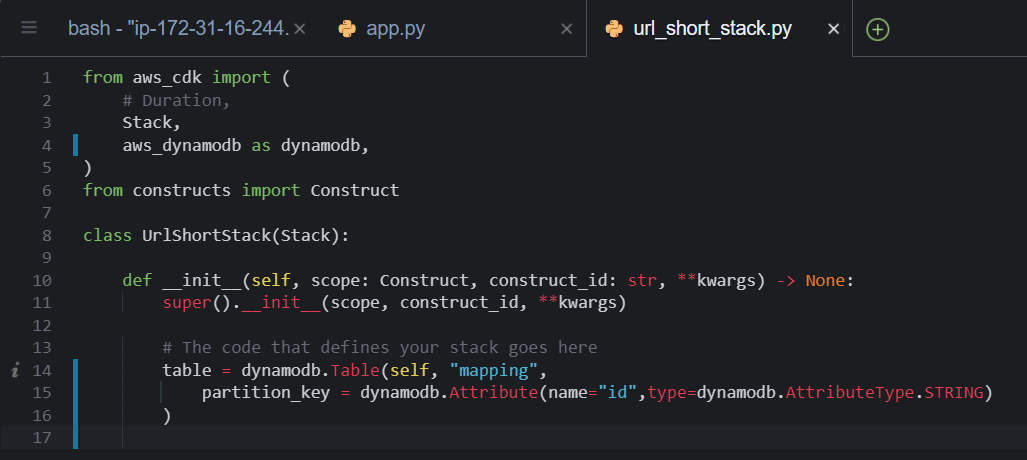This screenshot has width=1027, height=460.
Task: Click line number 10 in gutter
Action: (41, 280)
